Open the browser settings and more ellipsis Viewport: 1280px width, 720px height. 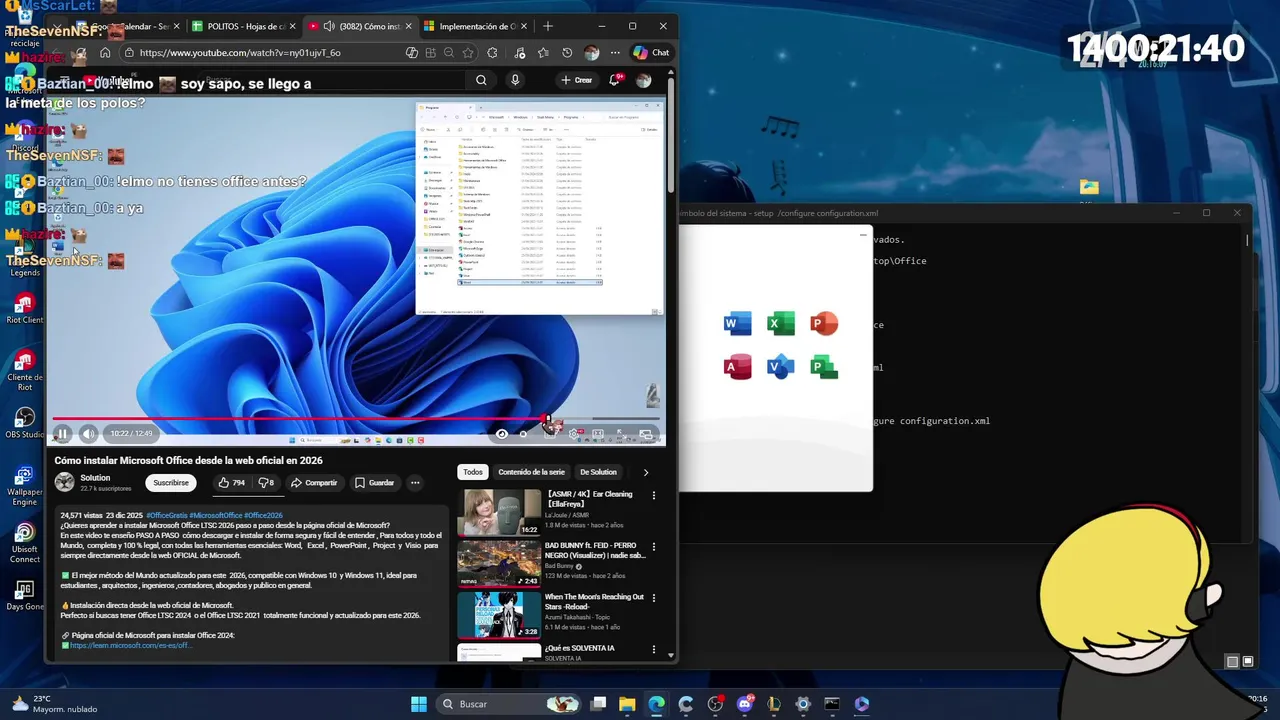coord(617,52)
